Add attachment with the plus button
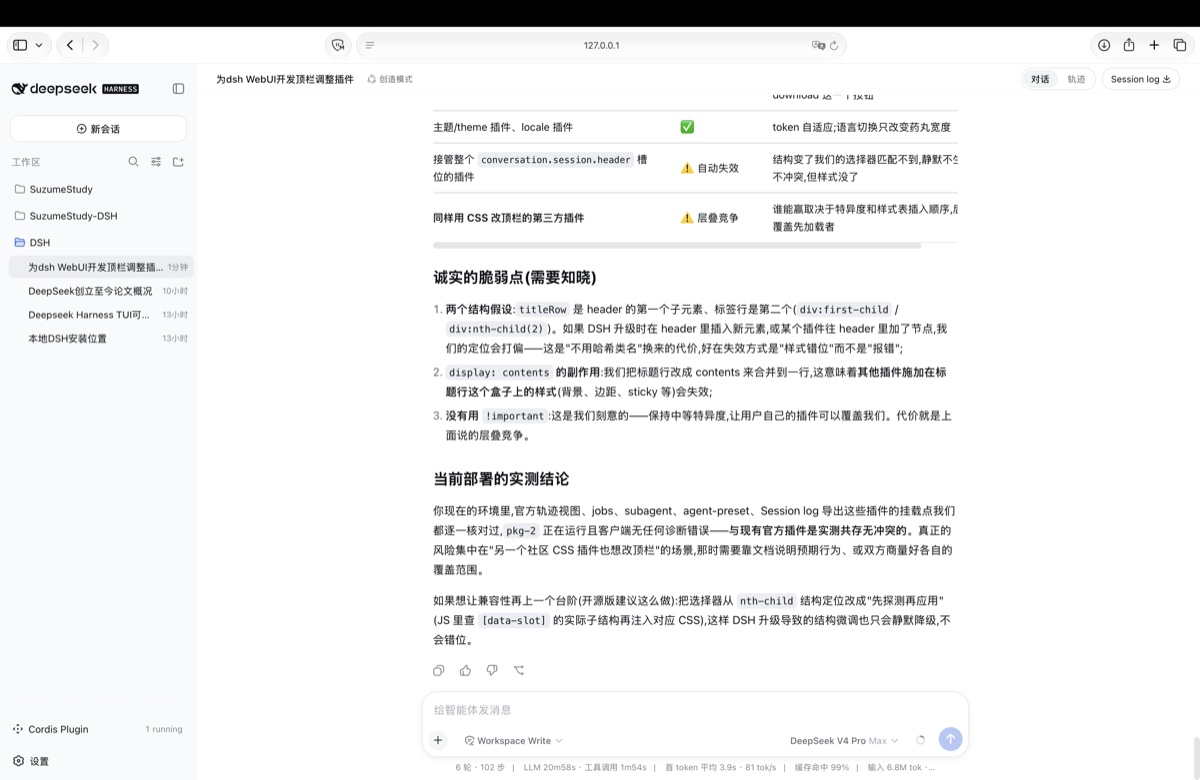The width and height of the screenshot is (1200, 780). pyautogui.click(x=438, y=740)
